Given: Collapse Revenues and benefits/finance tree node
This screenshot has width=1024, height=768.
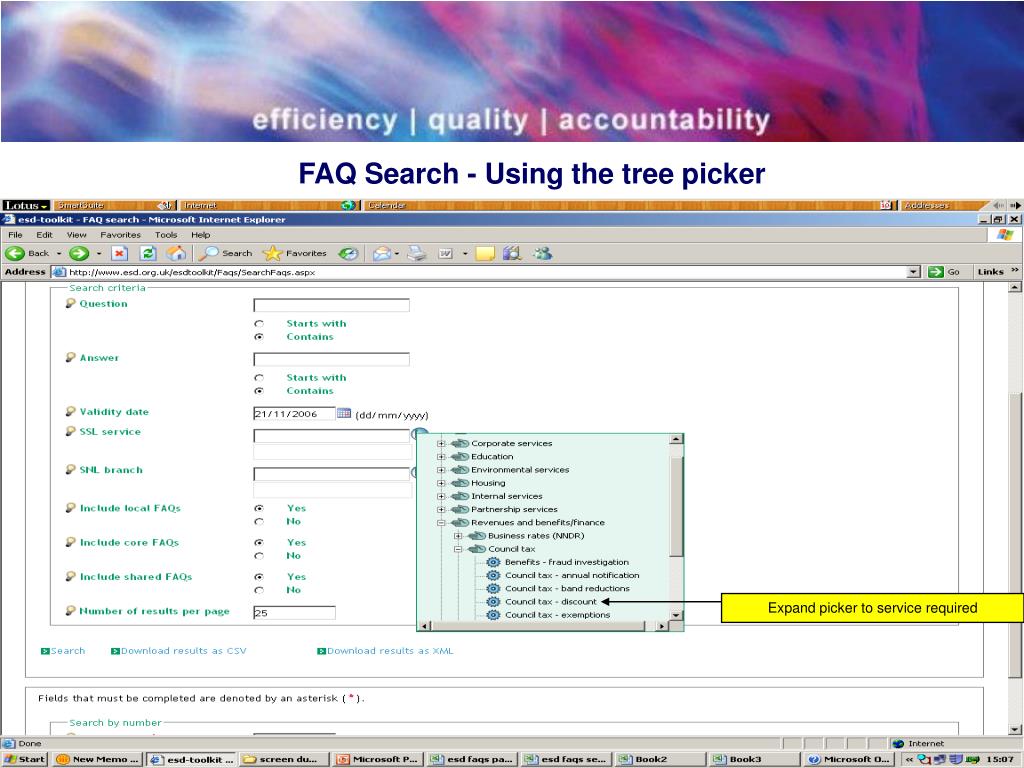Looking at the screenshot, I should click(x=441, y=522).
